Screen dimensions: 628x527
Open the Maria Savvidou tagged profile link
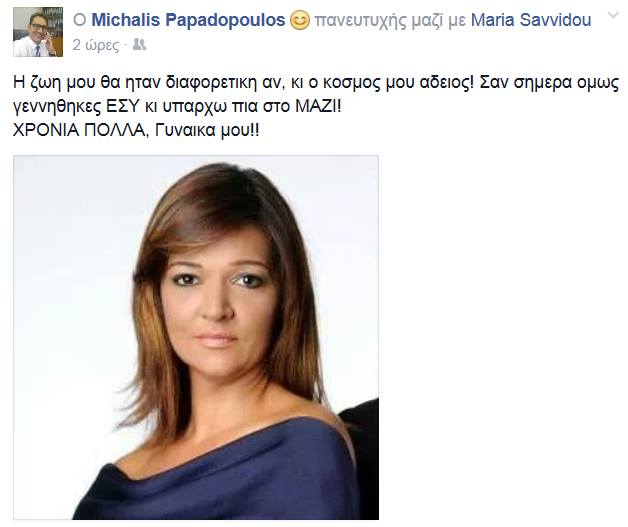click(x=531, y=20)
